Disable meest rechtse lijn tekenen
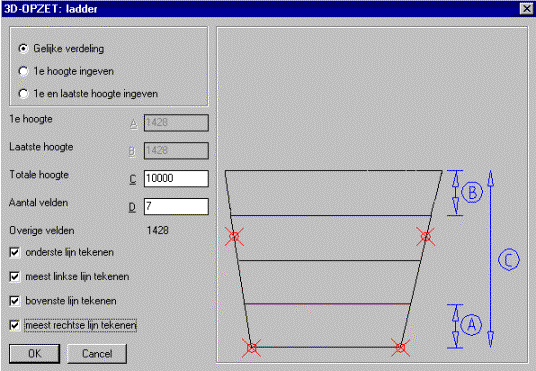 (15, 325)
